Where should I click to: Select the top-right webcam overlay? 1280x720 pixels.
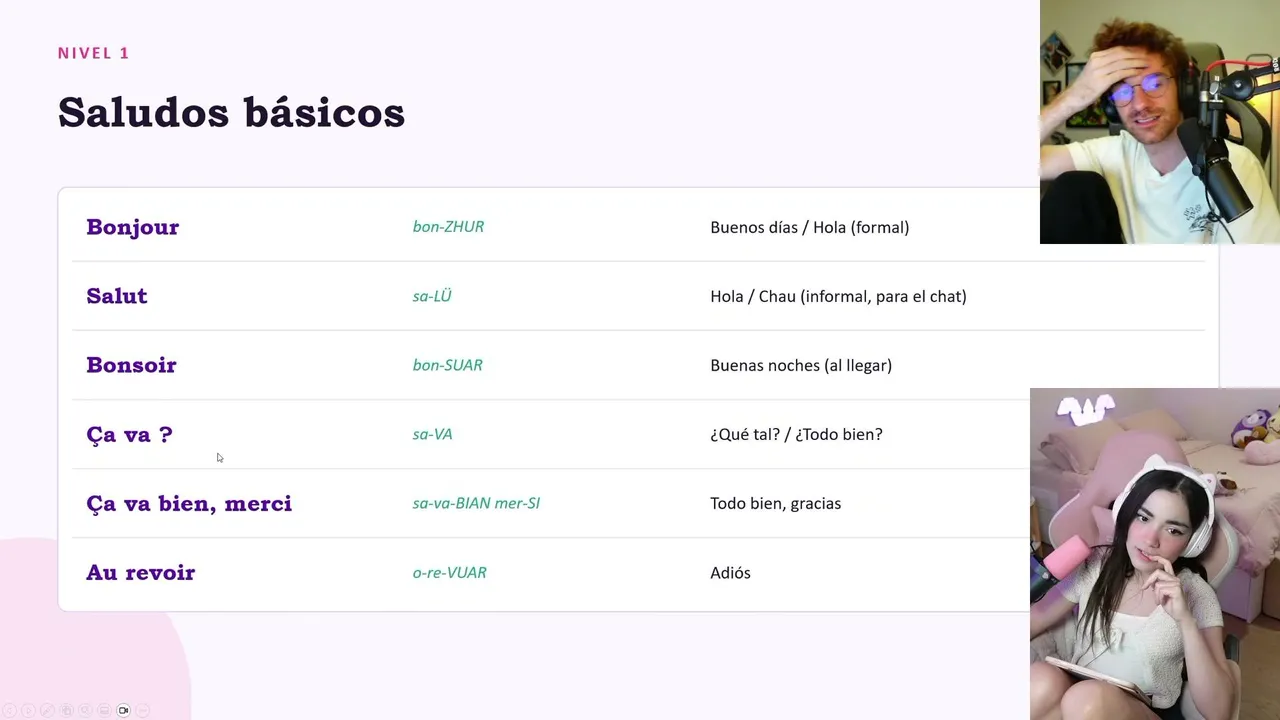click(1160, 122)
